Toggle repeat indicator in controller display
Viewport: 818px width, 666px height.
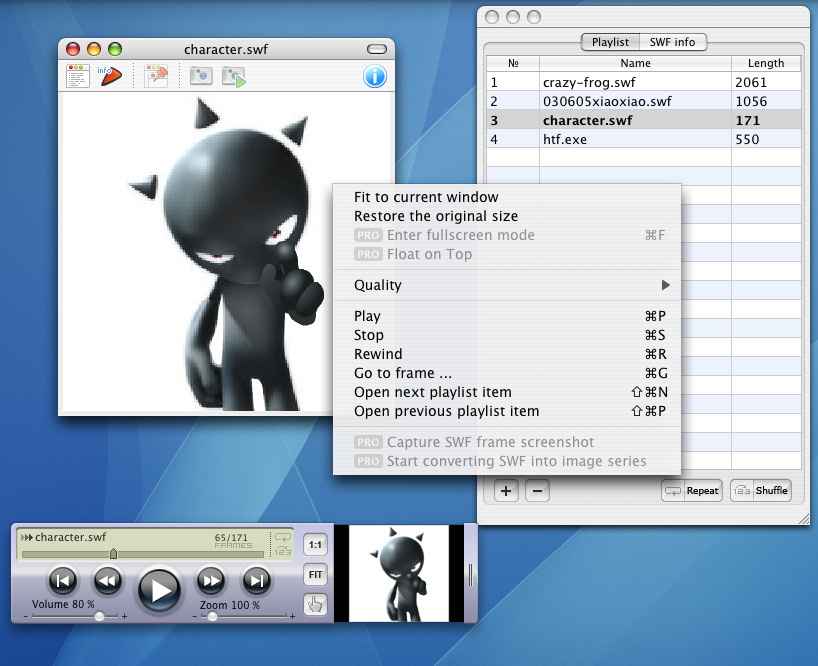[283, 537]
